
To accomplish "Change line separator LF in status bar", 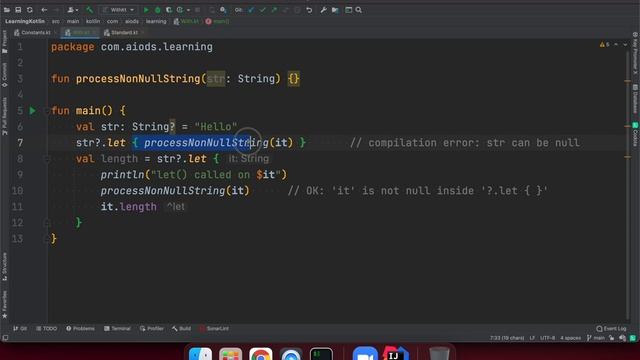I will (532, 338).
